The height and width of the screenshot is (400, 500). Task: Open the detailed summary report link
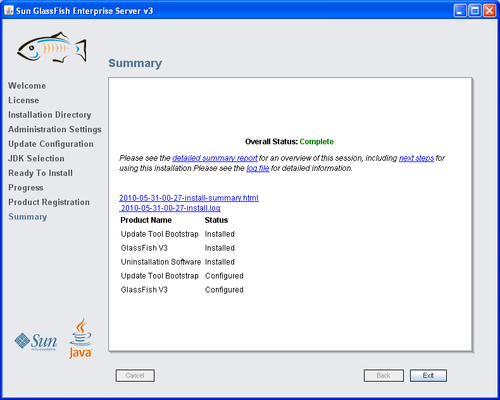point(215,158)
